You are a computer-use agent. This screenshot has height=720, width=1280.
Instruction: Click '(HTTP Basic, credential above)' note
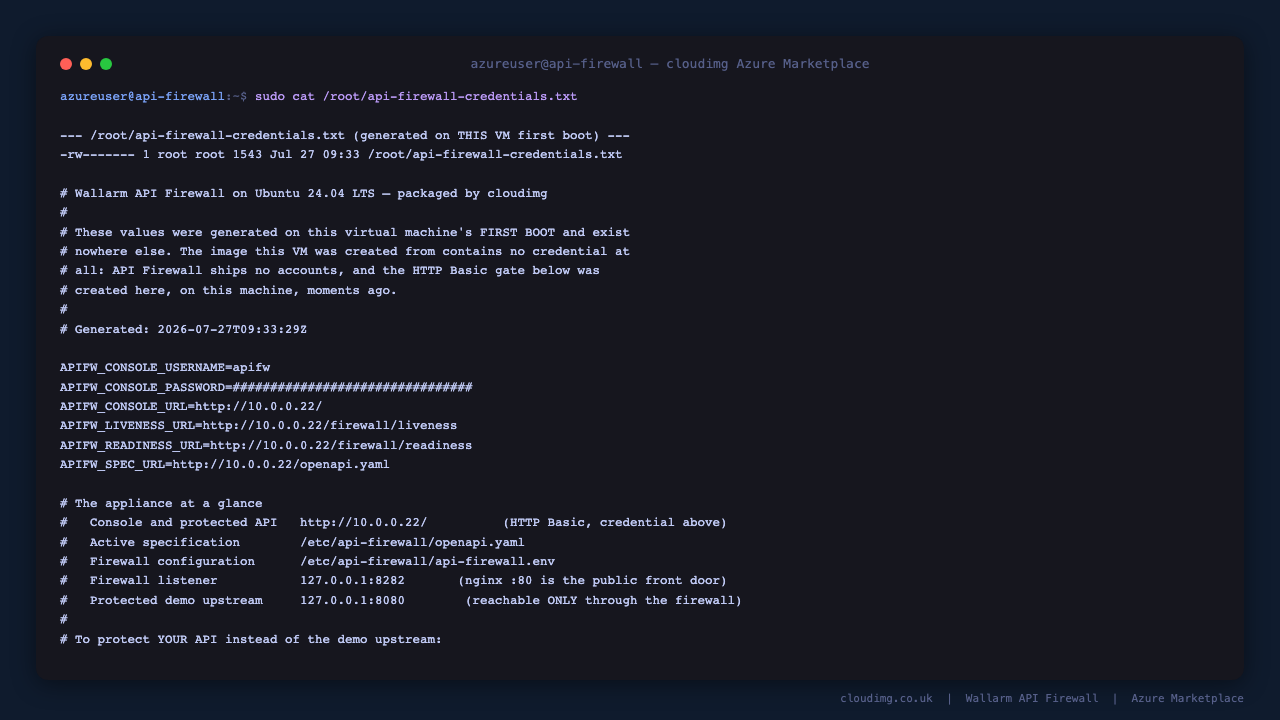(615, 523)
